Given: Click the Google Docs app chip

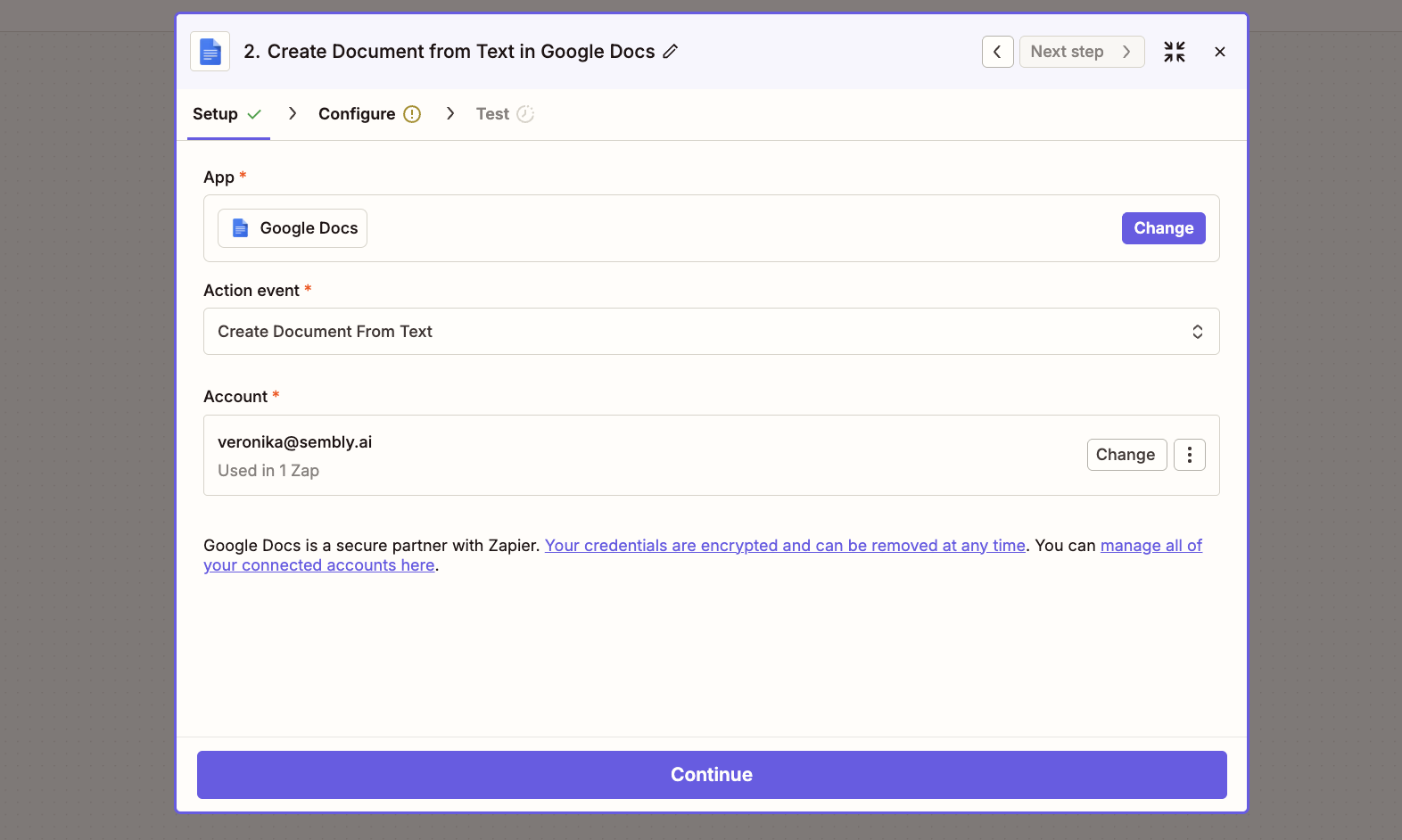Looking at the screenshot, I should pos(293,228).
